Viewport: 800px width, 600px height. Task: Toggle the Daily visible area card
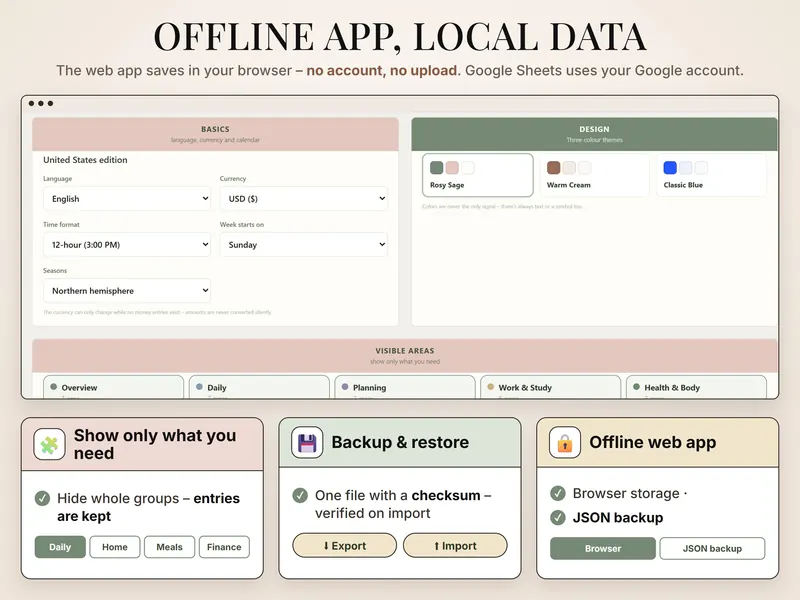coord(259,387)
